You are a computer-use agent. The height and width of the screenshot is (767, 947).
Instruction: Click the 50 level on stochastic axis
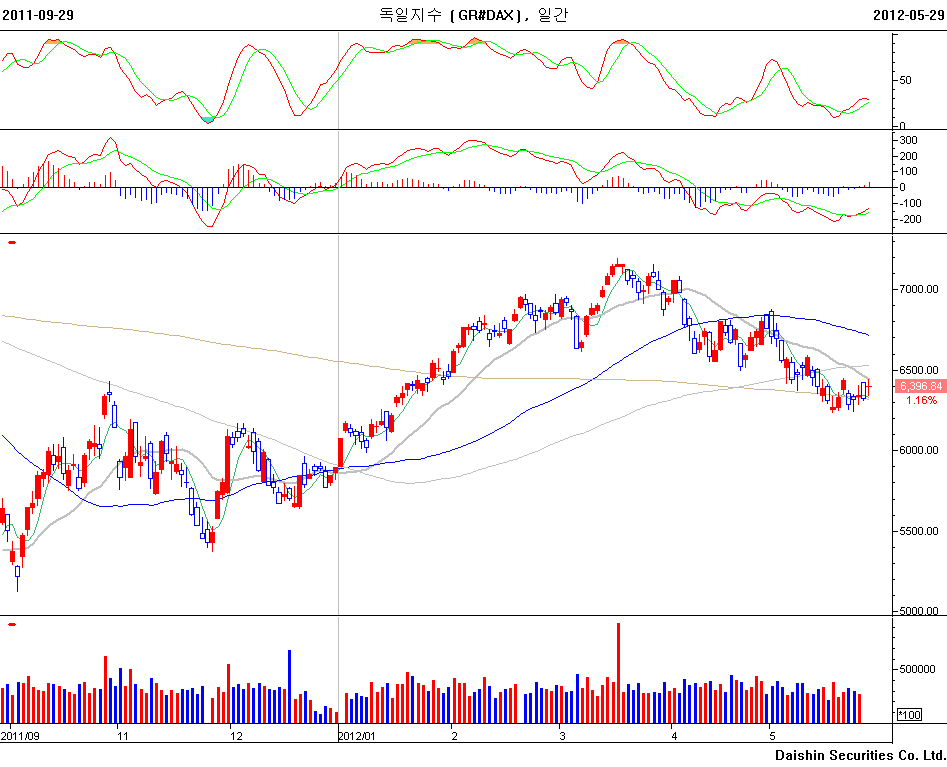pyautogui.click(x=906, y=81)
